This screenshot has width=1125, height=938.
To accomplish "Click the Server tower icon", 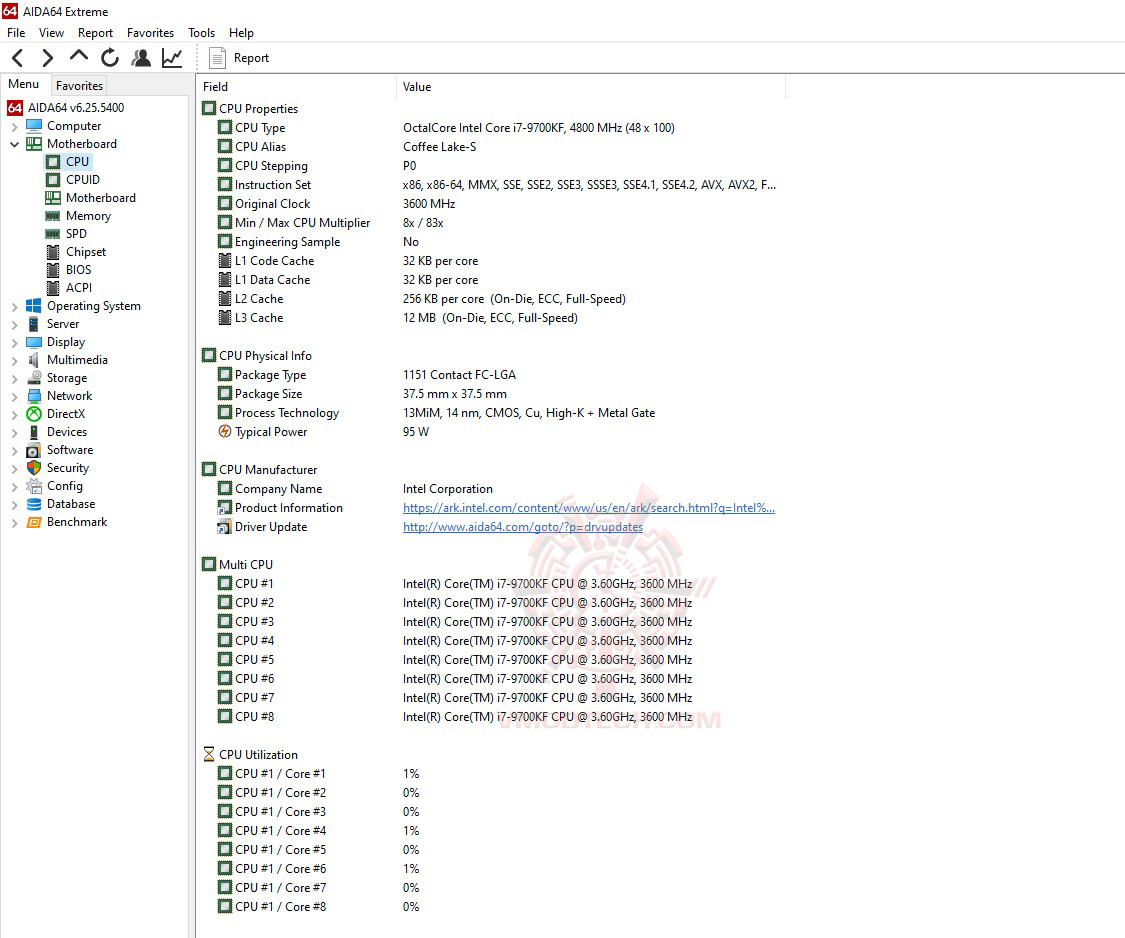I will 34,324.
